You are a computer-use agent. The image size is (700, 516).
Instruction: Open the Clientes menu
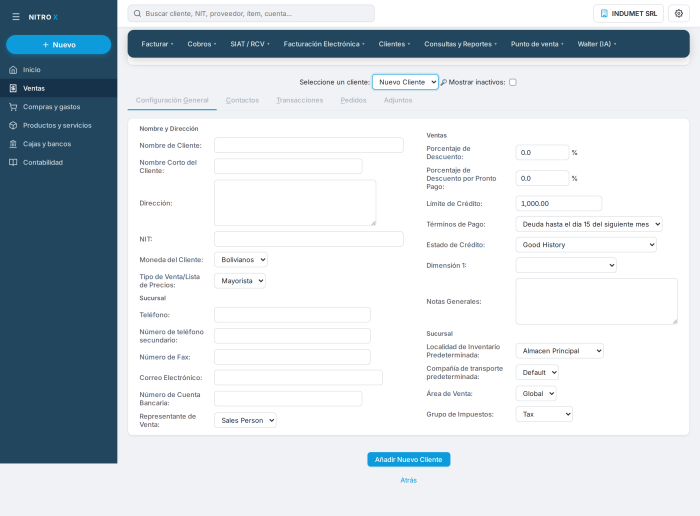pyautogui.click(x=394, y=44)
